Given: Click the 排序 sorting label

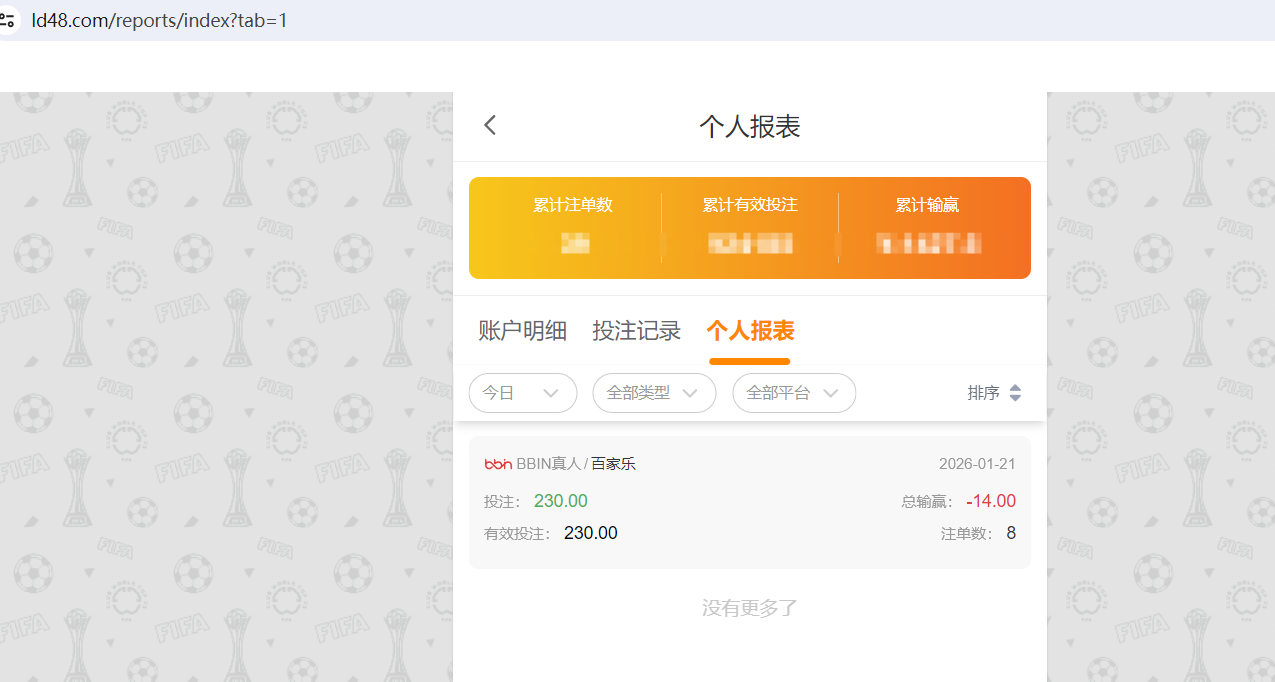Looking at the screenshot, I should click(x=984, y=393).
